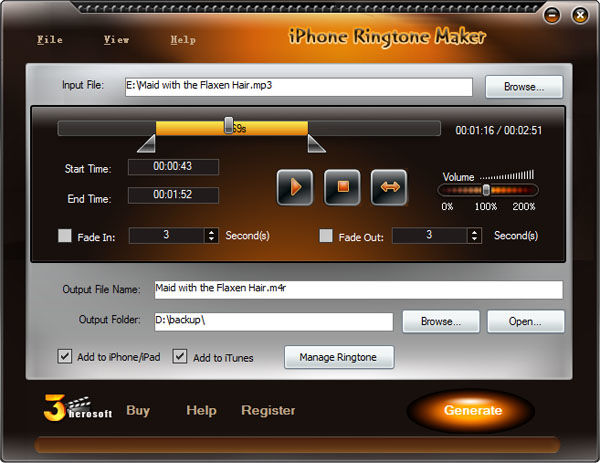
Task: Click the Manage Ringtone button
Action: coord(339,357)
